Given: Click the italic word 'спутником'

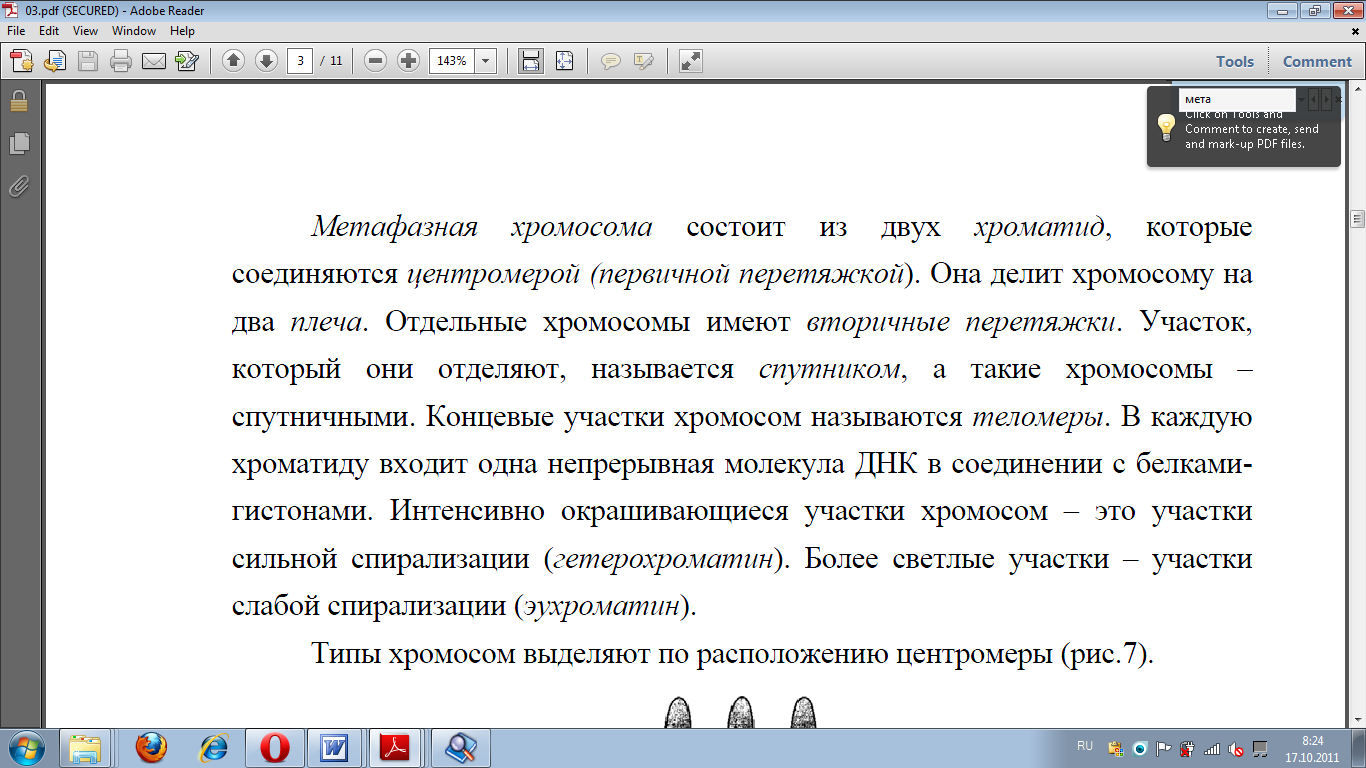Looking at the screenshot, I should [x=829, y=371].
